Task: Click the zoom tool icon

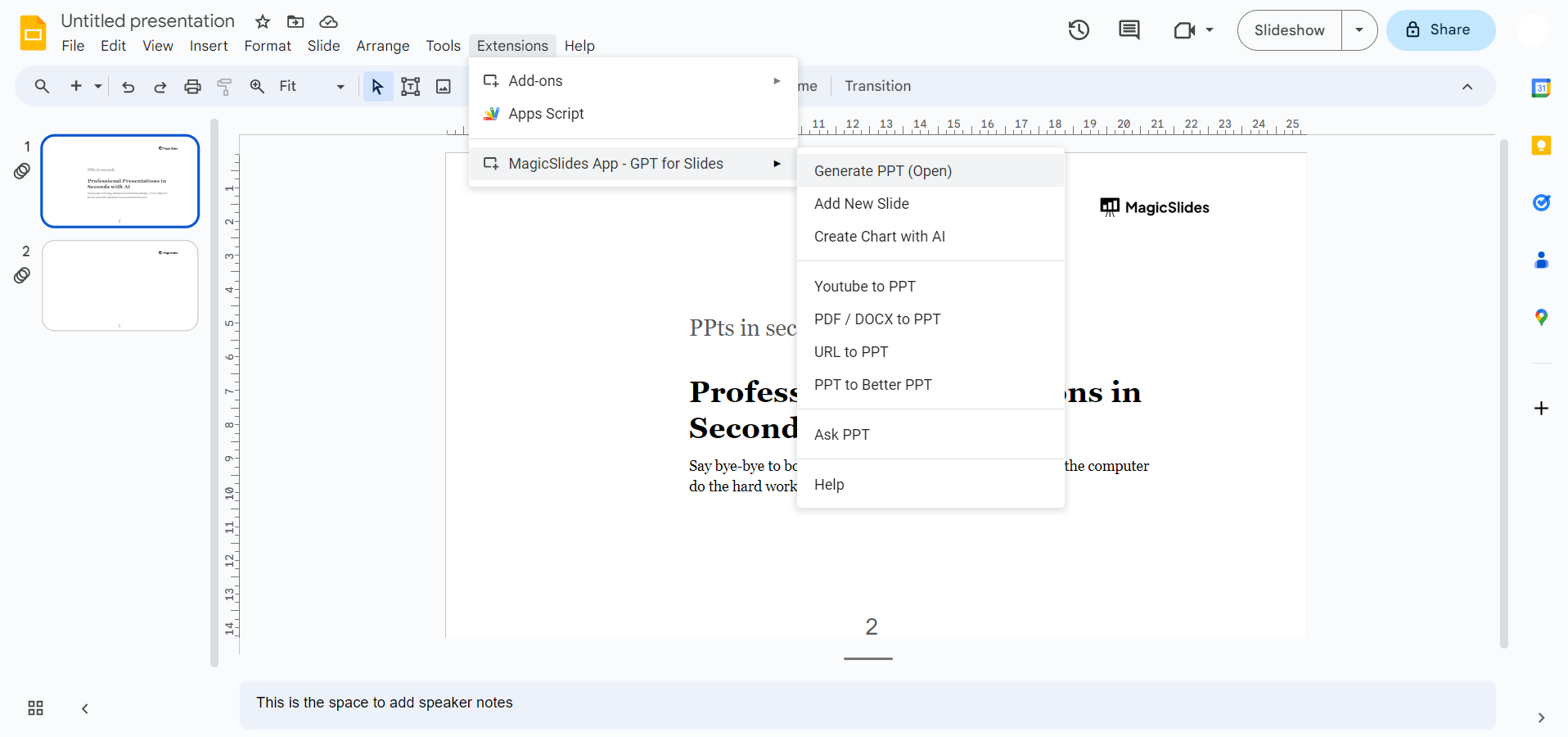Action: (x=257, y=86)
